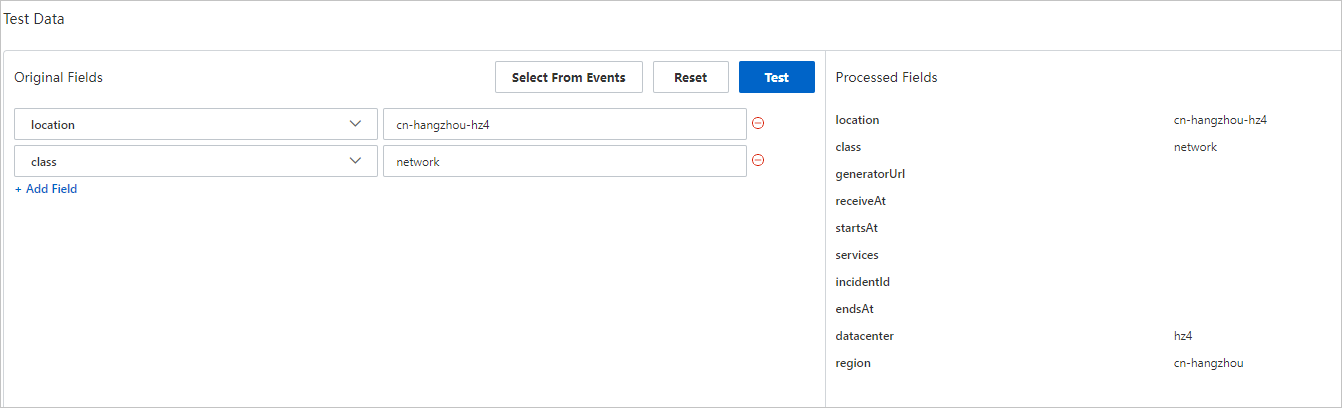
Task: Click the + Add Field link
Action: tap(46, 189)
